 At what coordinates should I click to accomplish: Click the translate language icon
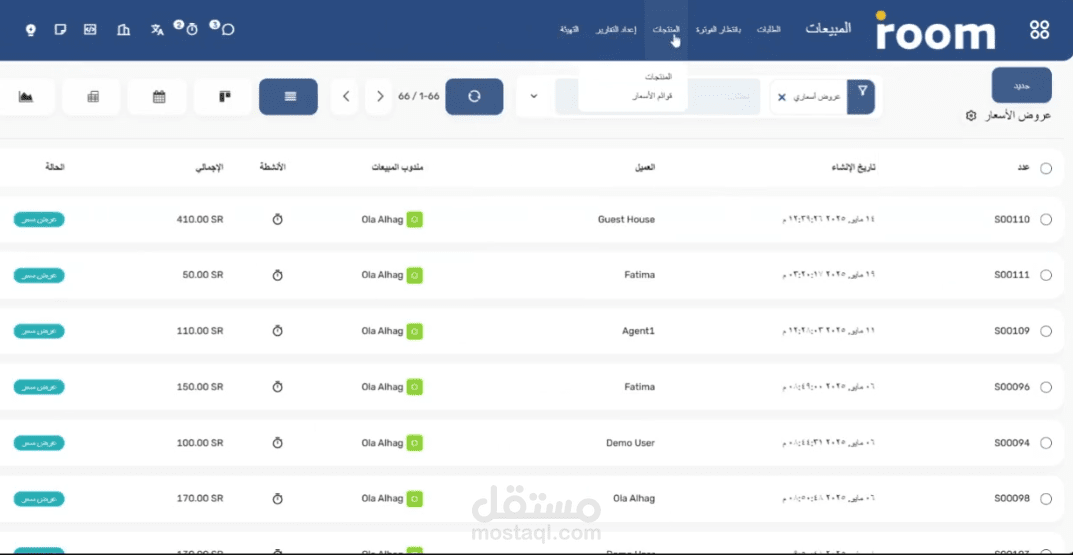(x=157, y=29)
